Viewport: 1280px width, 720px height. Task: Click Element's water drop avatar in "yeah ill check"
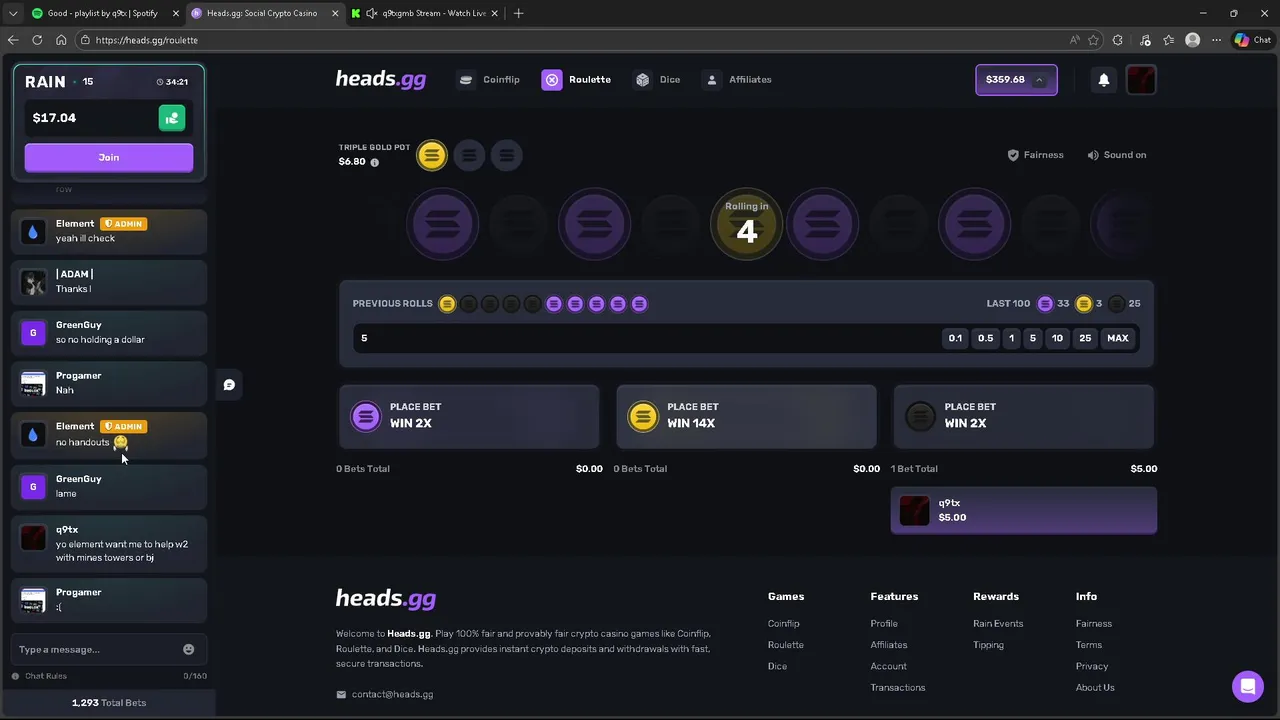pos(33,232)
